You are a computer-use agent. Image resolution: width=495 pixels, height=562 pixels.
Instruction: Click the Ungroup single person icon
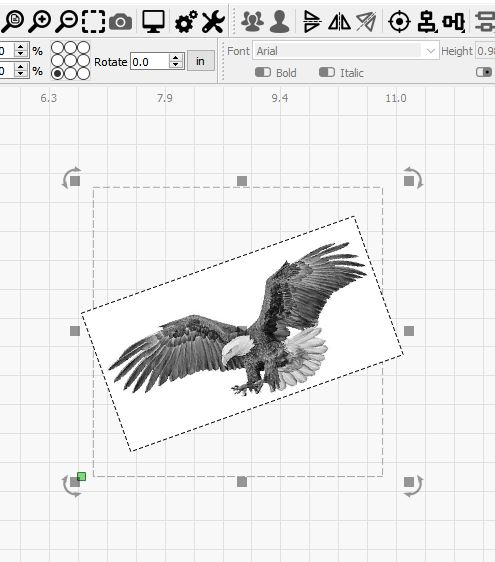[280, 21]
